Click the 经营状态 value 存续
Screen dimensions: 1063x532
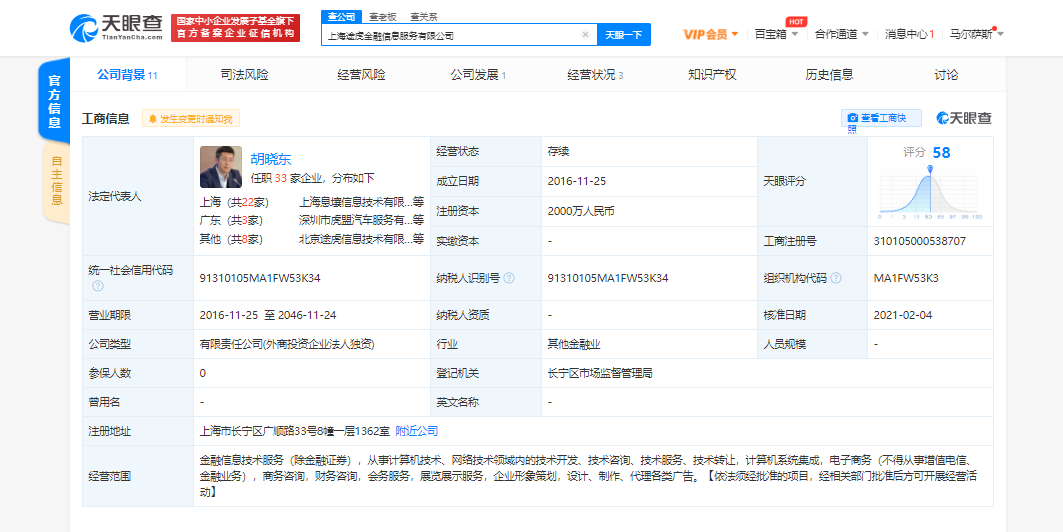pyautogui.click(x=559, y=151)
